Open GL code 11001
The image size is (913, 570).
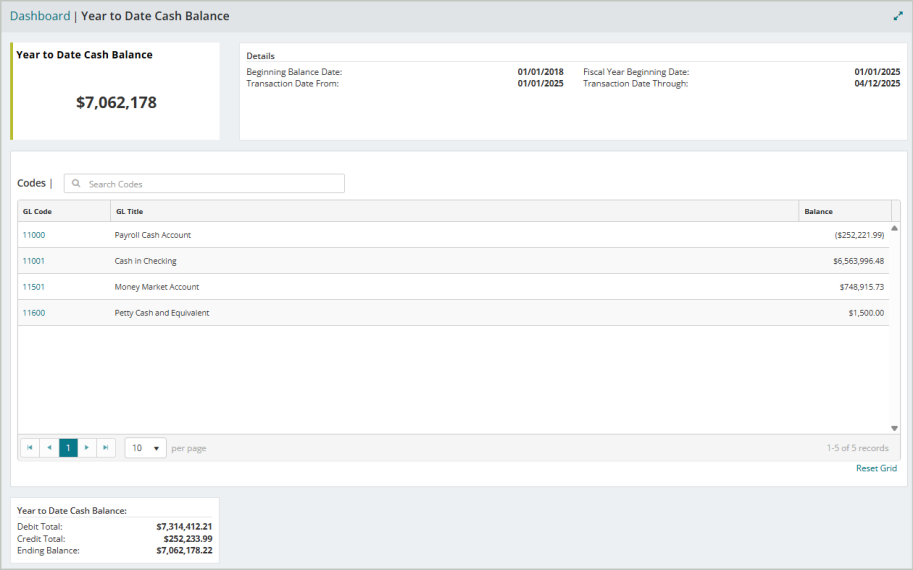coord(34,261)
